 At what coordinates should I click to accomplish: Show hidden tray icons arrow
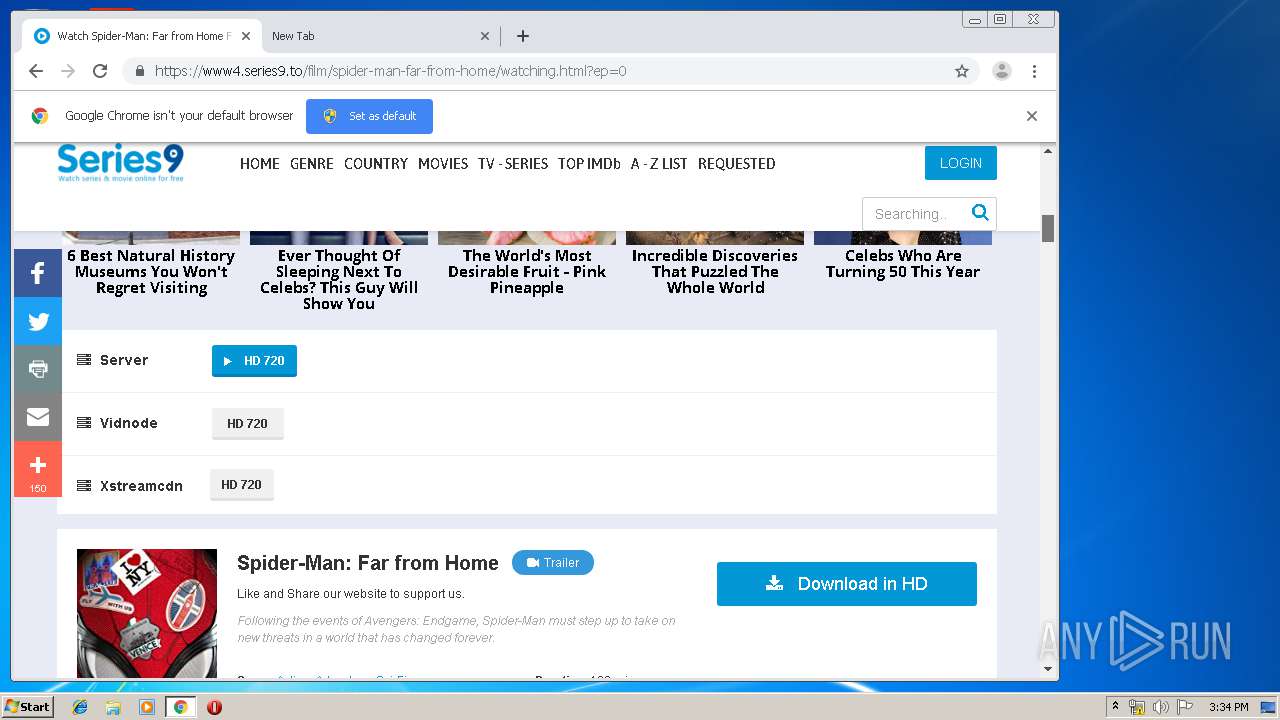pos(1115,707)
